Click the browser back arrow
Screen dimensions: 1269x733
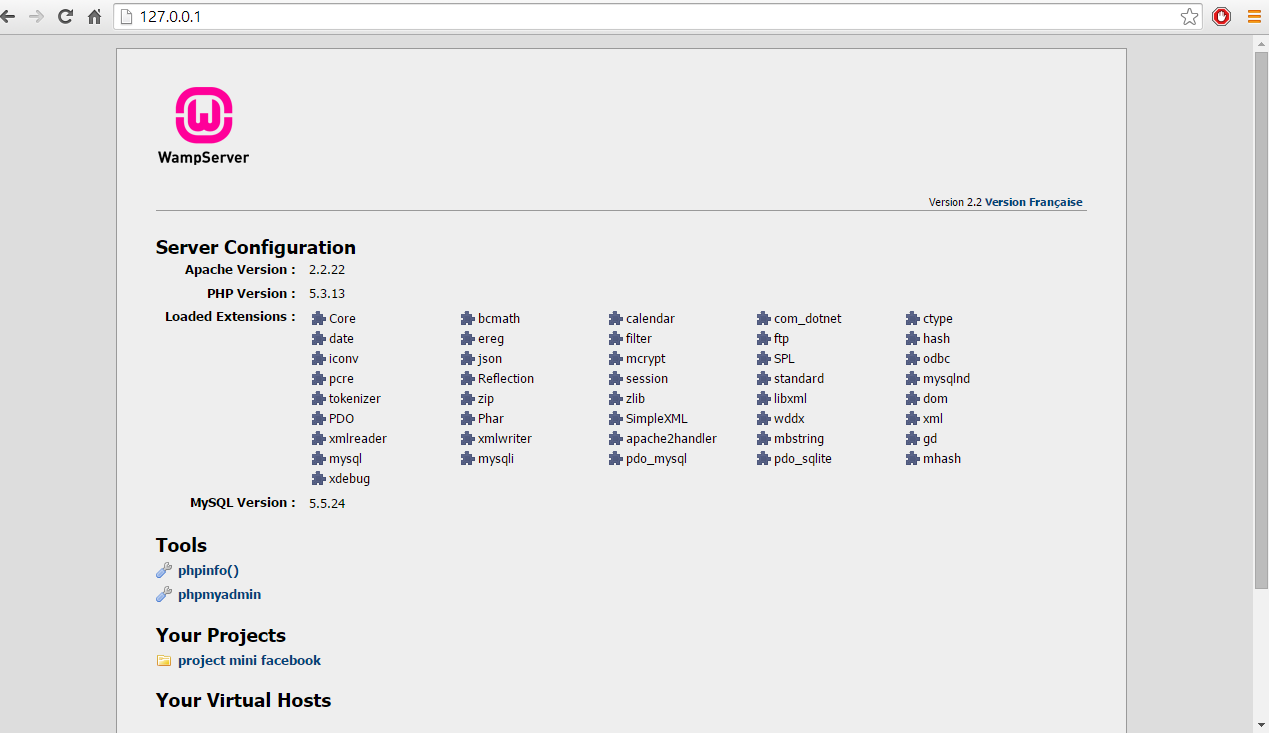(x=8, y=16)
